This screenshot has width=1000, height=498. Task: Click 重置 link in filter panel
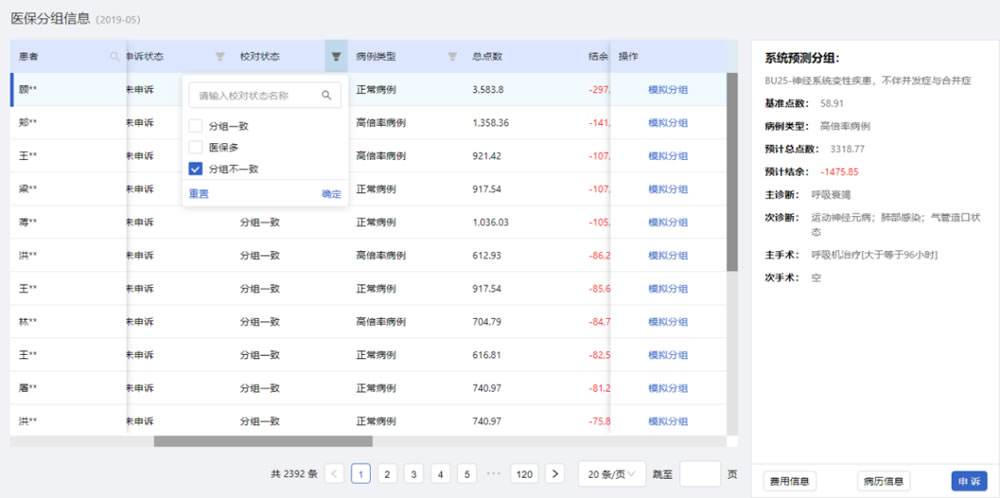click(199, 194)
